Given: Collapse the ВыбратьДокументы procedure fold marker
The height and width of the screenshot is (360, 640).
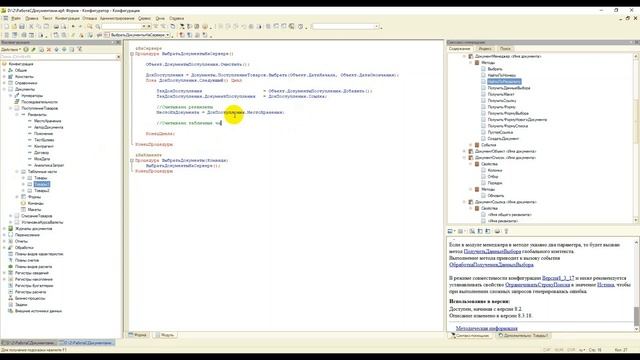Looking at the screenshot, I should pos(132,161).
